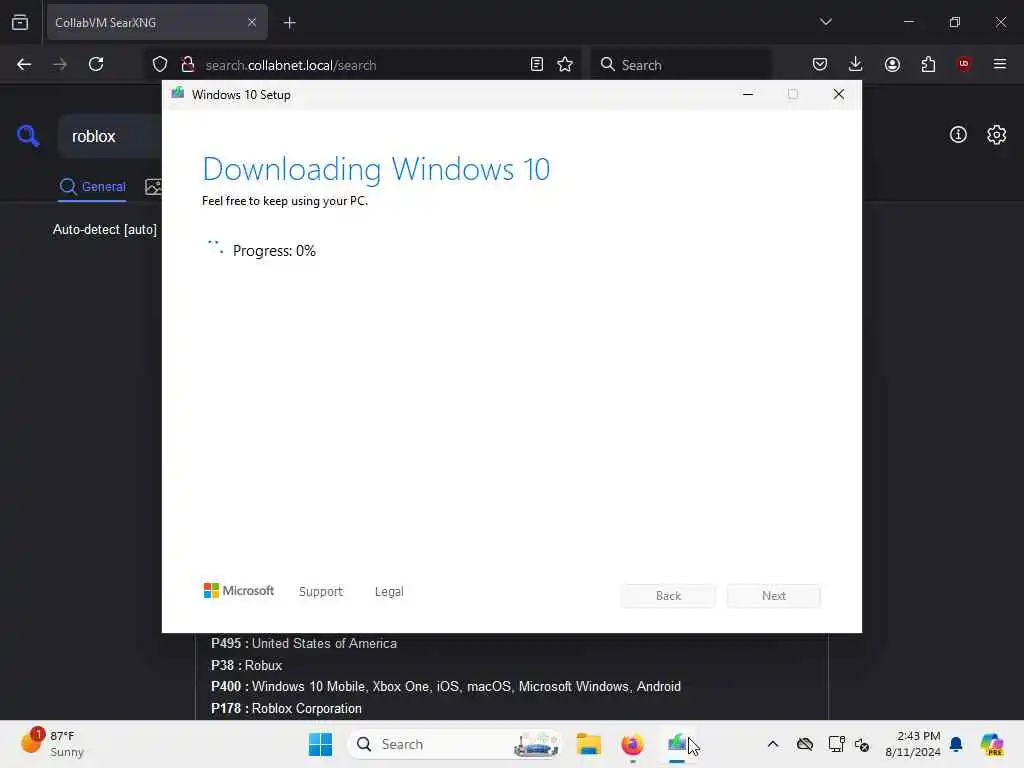Screen dimensions: 1024x768
Task: Open a new Firefox tab
Action: [290, 23]
